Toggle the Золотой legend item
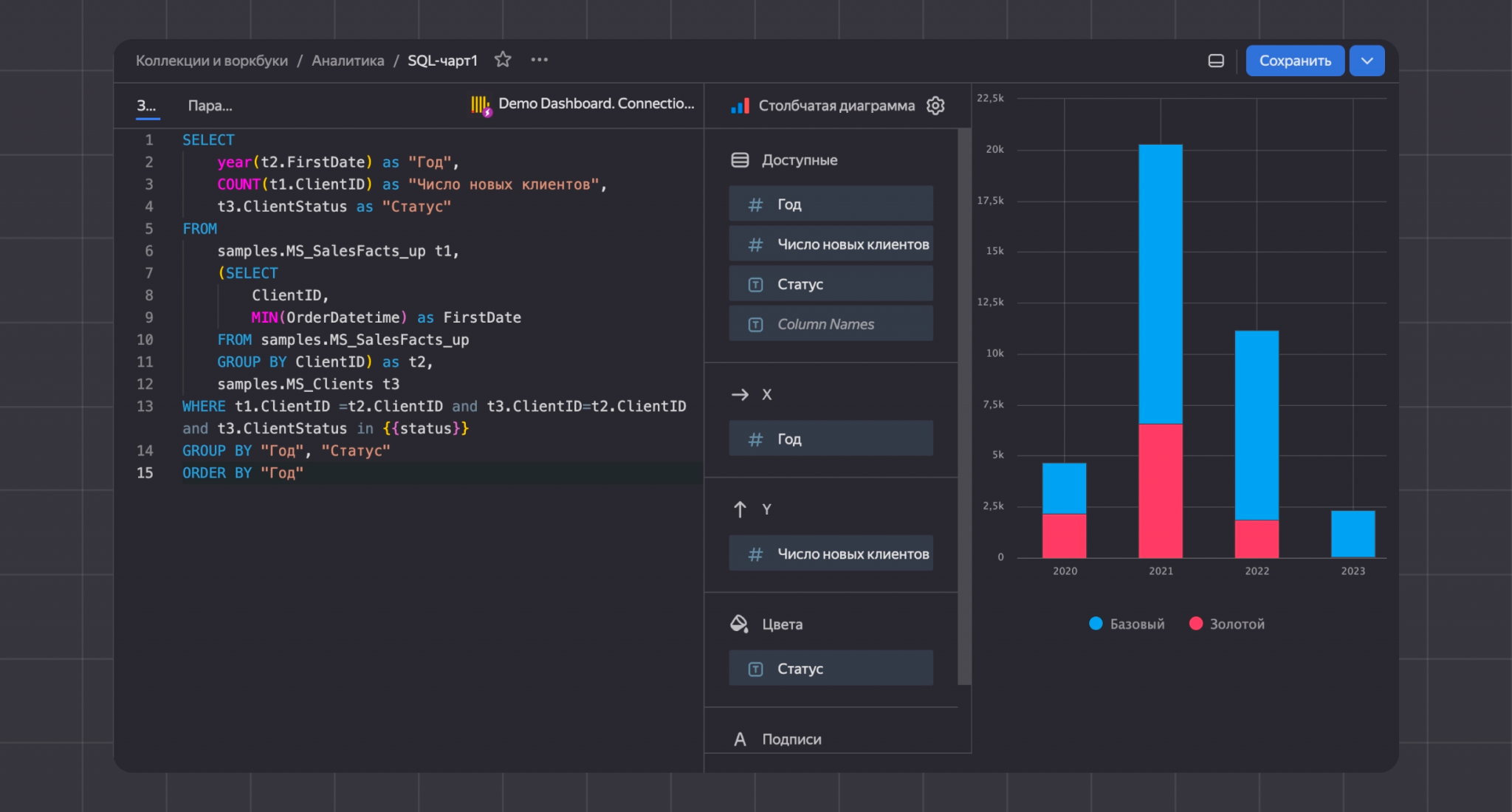Image resolution: width=1512 pixels, height=812 pixels. tap(1226, 624)
